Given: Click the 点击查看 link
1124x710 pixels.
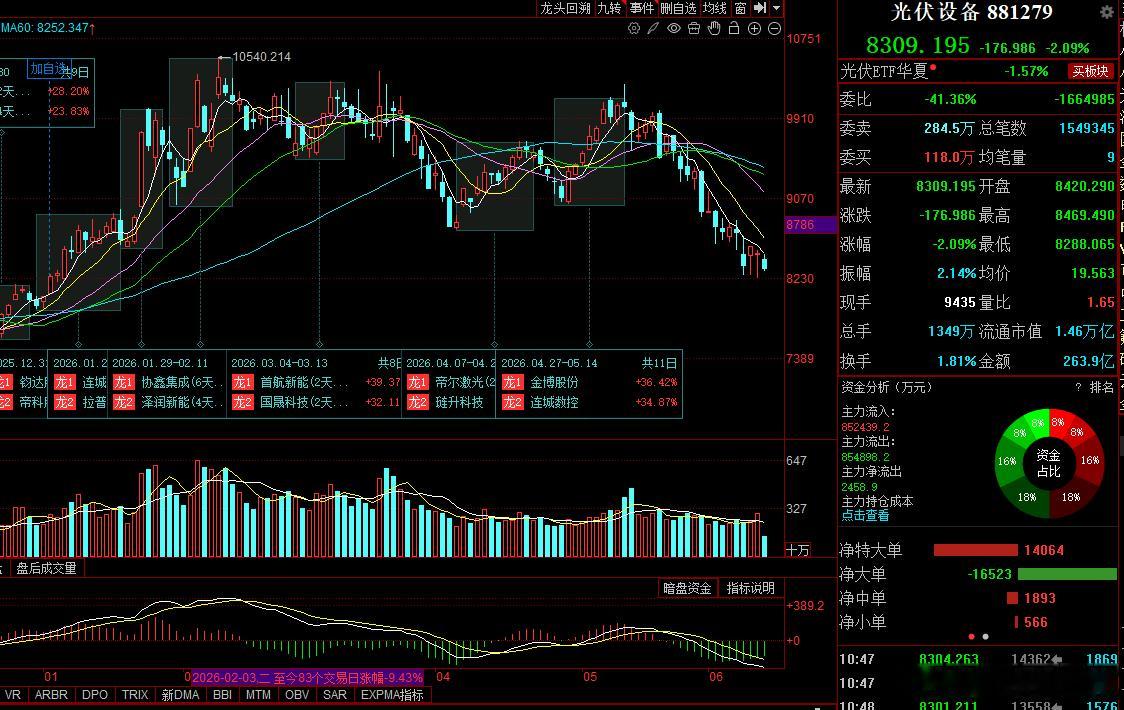Looking at the screenshot, I should pos(865,515).
